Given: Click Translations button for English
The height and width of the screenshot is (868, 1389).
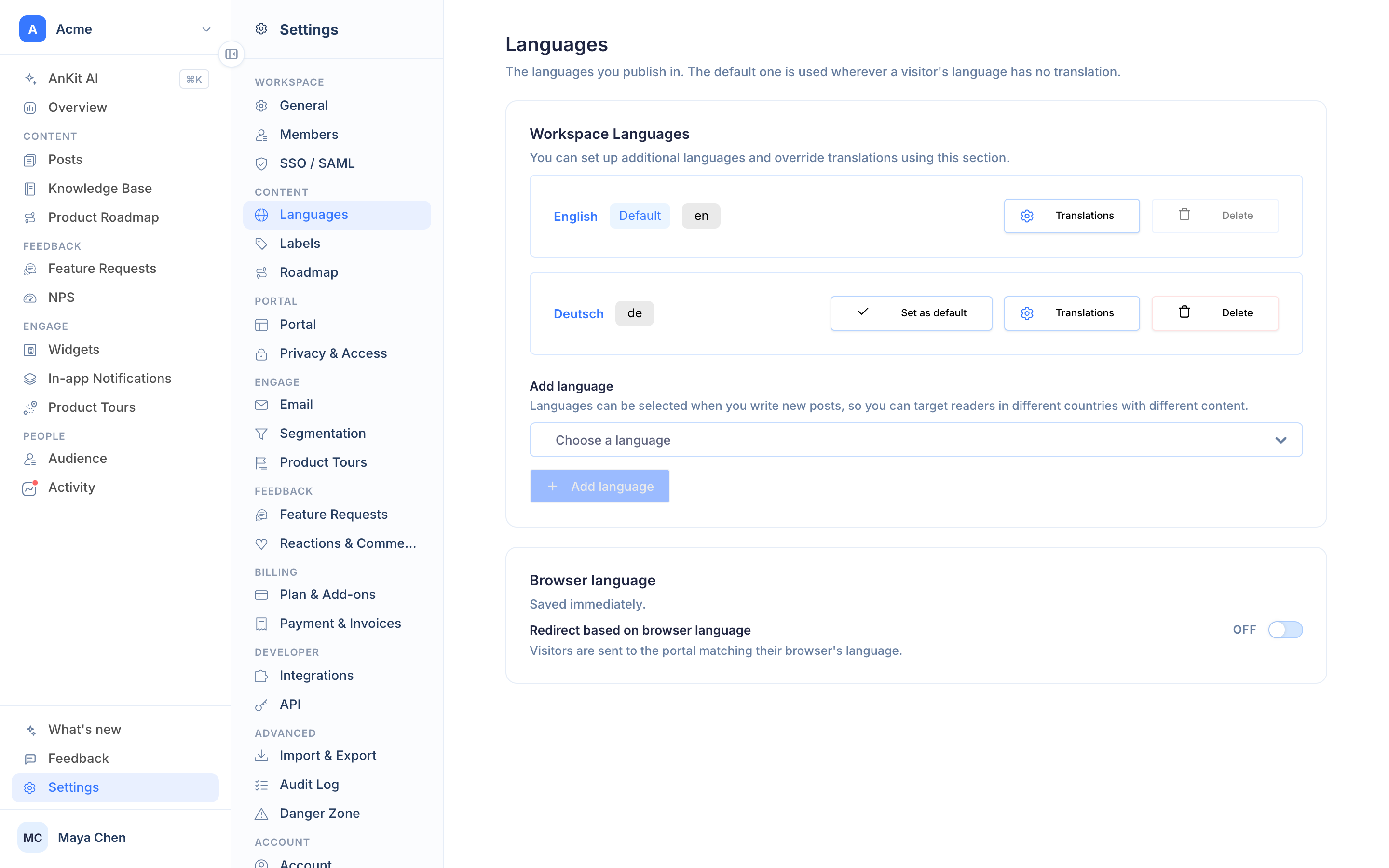Looking at the screenshot, I should (1072, 216).
